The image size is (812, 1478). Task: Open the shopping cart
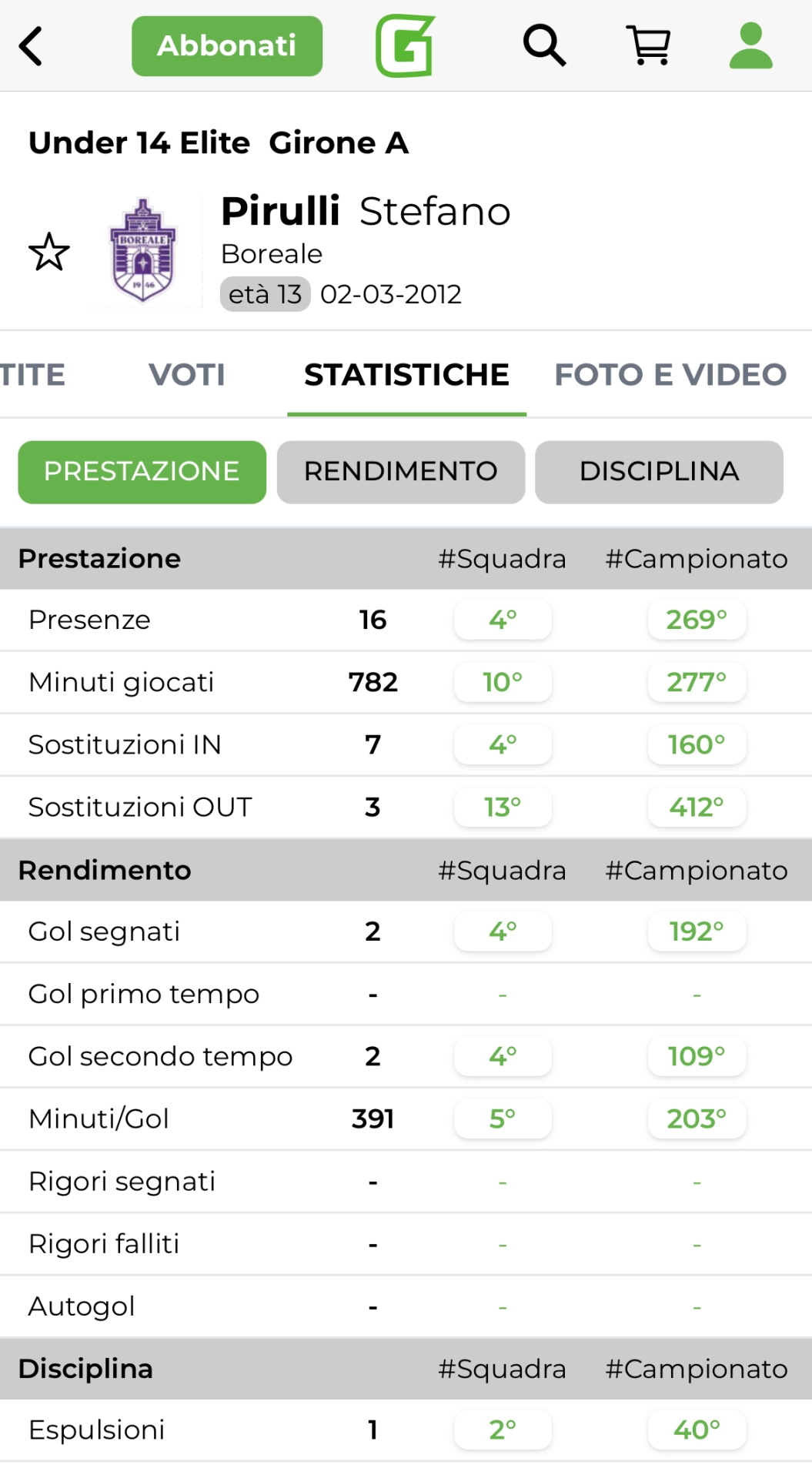(x=649, y=45)
